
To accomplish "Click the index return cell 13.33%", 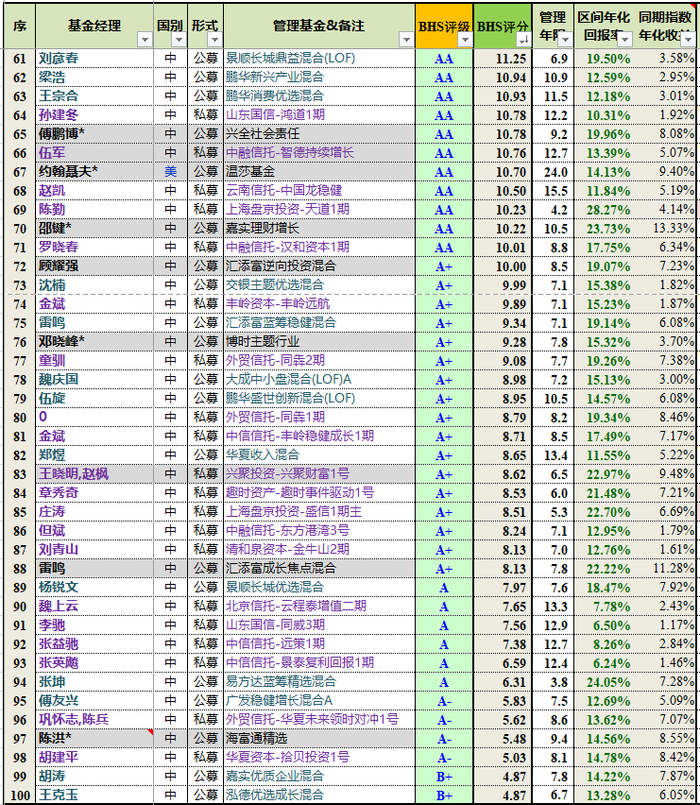I will [x=666, y=228].
